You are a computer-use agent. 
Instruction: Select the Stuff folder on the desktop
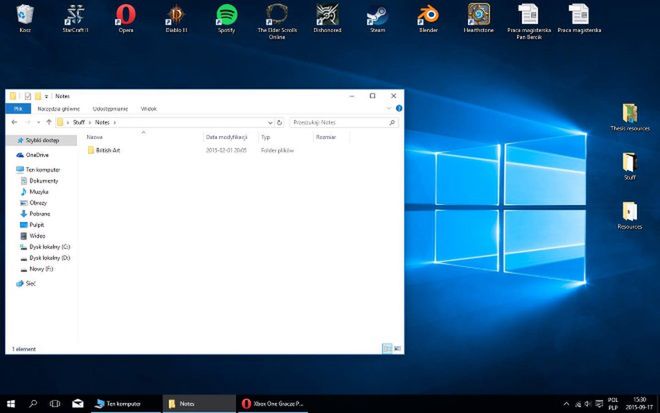[630, 166]
